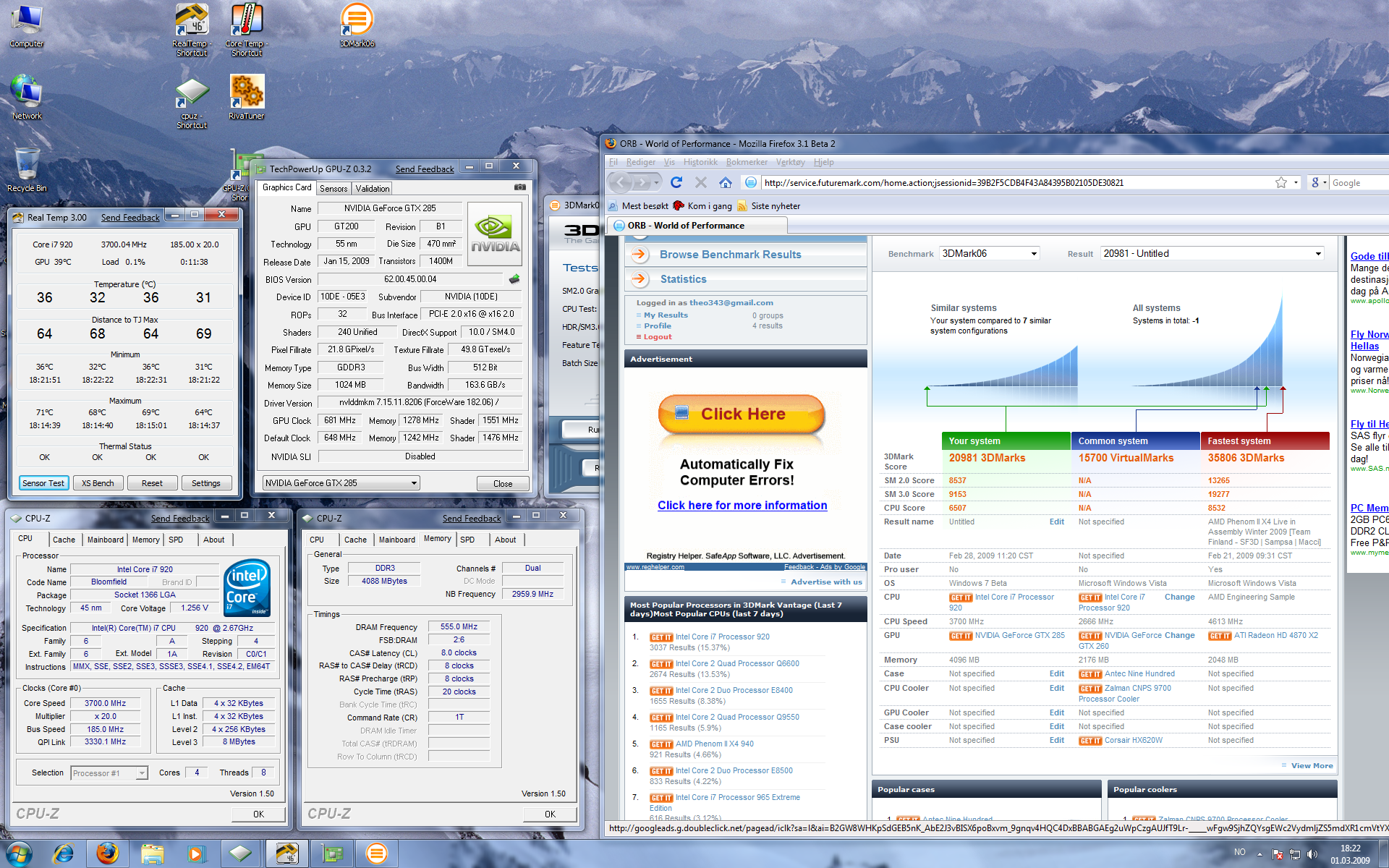Open the GPU-Z graphics card selector dropdown
The height and width of the screenshot is (868, 1389).
click(341, 483)
